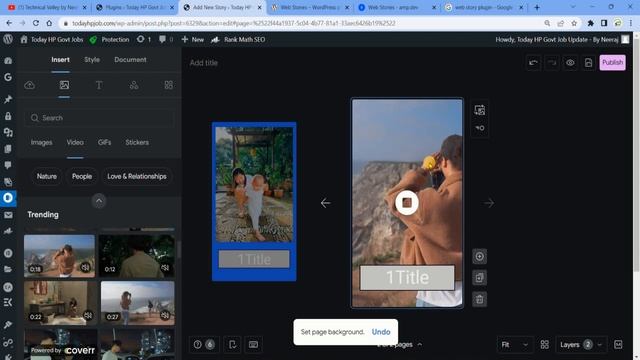Delete the current page with the trash icon
The width and height of the screenshot is (640, 360).
click(x=480, y=299)
